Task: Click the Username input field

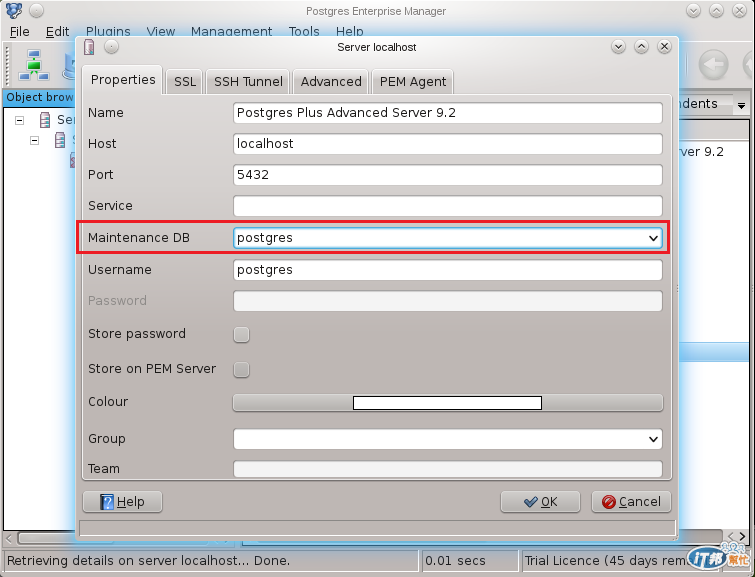Action: [x=448, y=270]
